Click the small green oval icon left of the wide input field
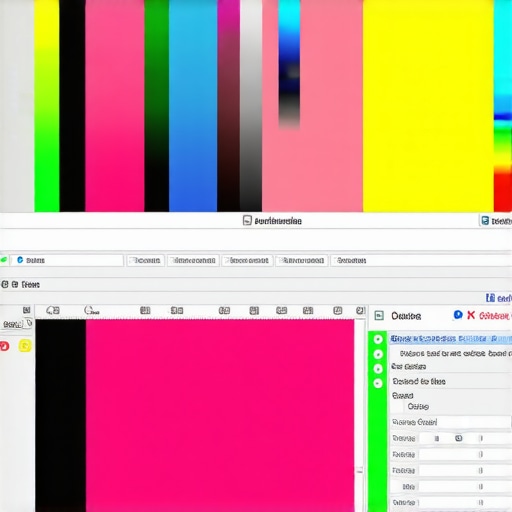 tap(4, 260)
